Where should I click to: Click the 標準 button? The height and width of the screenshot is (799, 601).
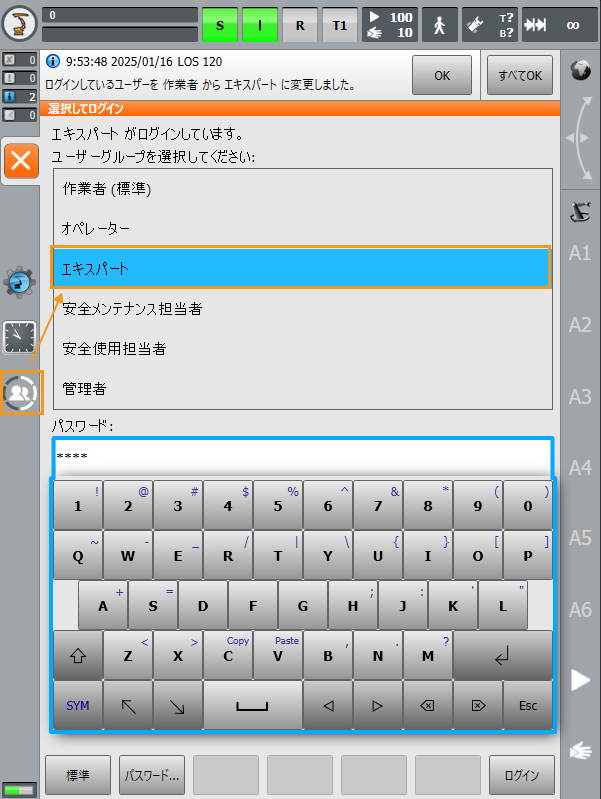78,775
